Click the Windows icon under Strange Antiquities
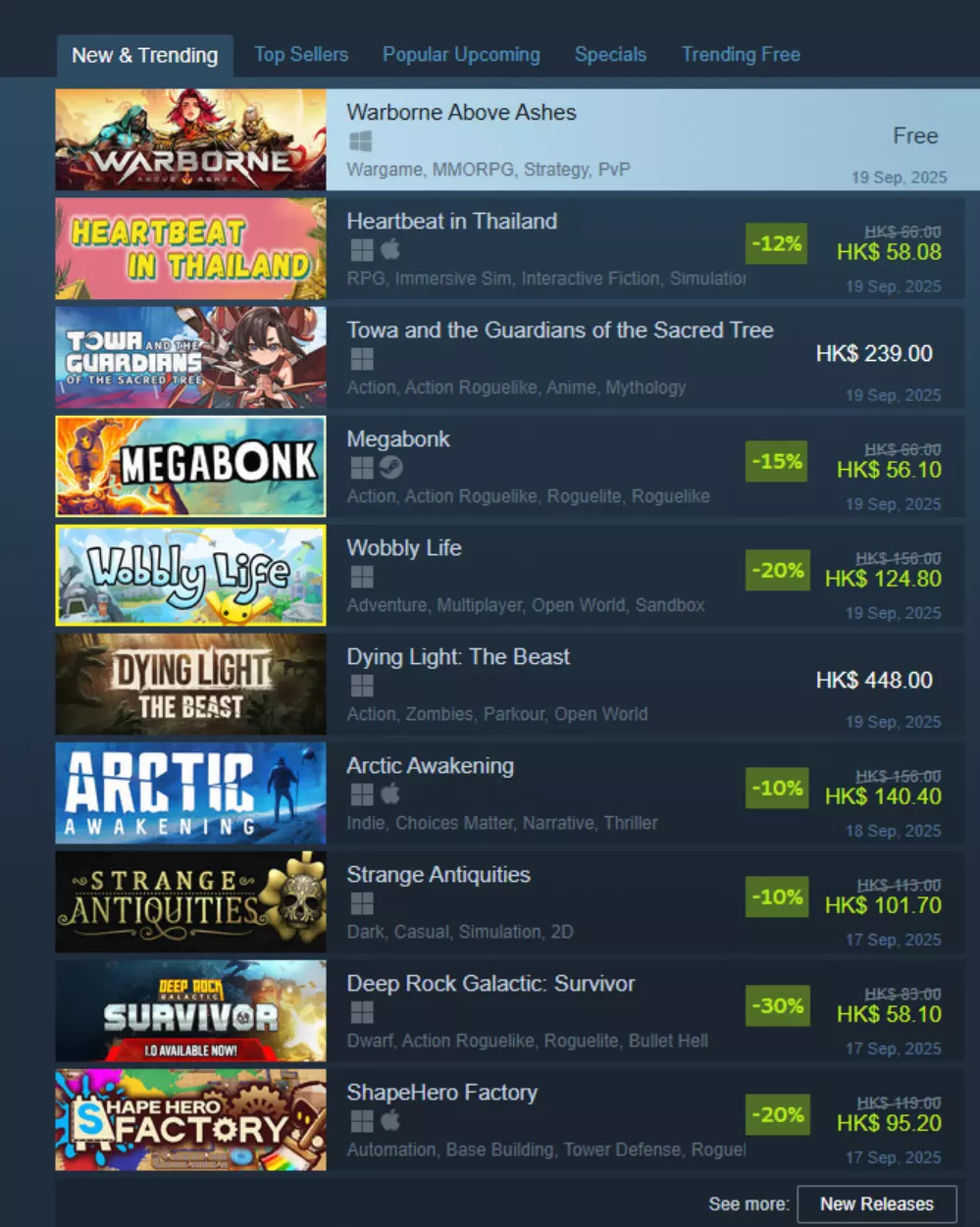Image resolution: width=980 pixels, height=1227 pixels. [x=361, y=903]
